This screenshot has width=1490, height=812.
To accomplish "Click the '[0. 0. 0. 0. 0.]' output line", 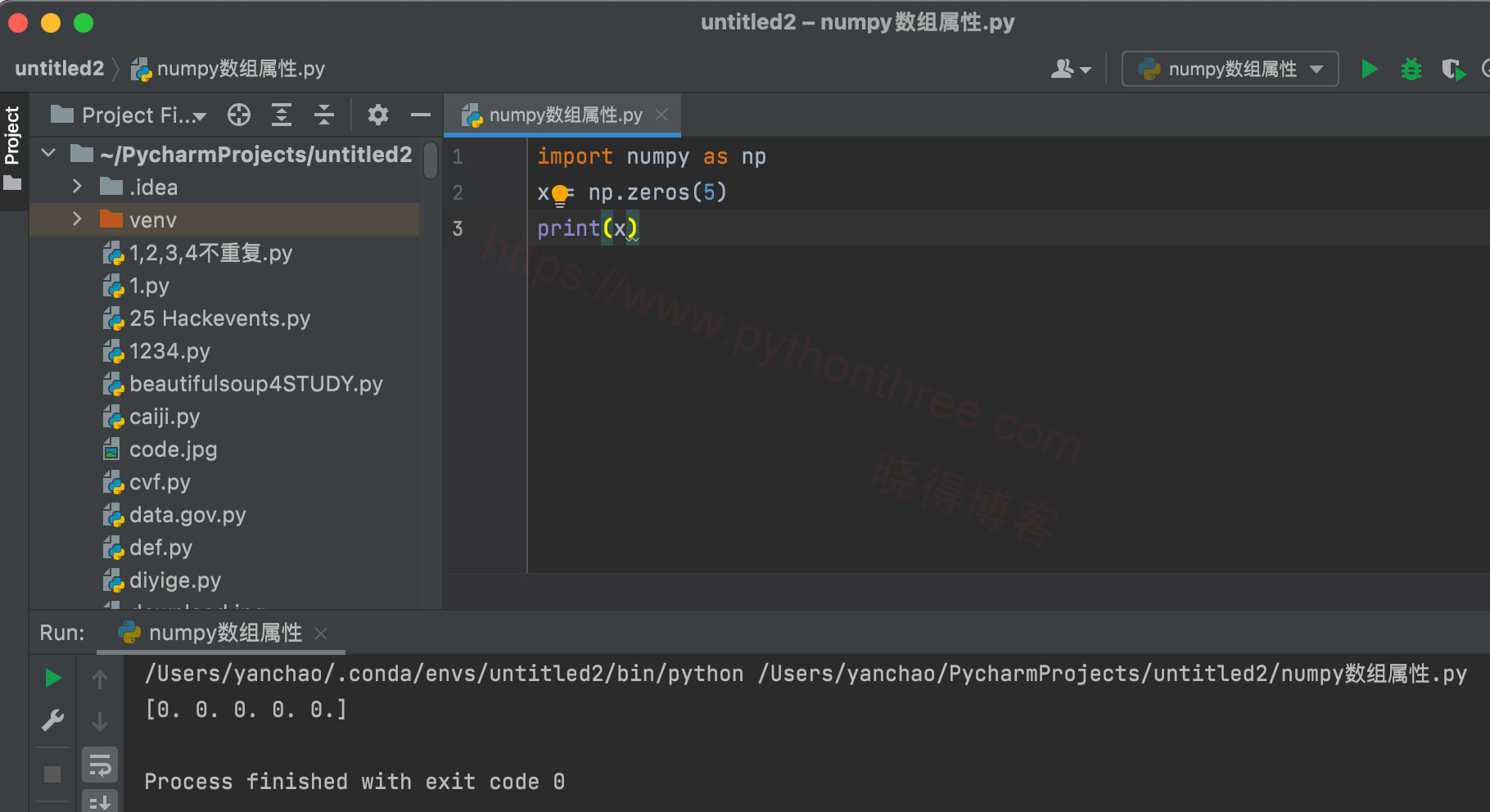I will click(x=246, y=709).
